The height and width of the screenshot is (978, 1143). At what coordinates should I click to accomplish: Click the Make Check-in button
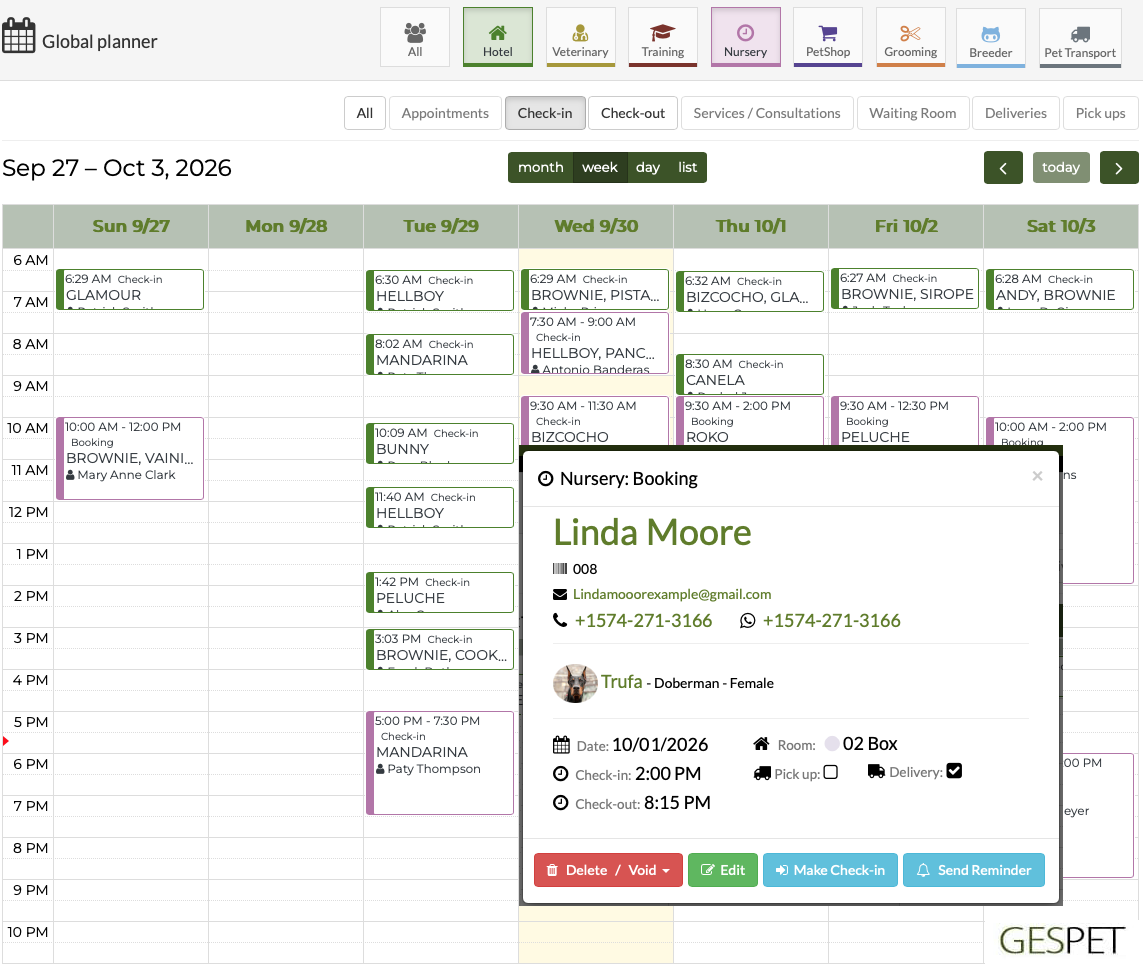(x=830, y=870)
